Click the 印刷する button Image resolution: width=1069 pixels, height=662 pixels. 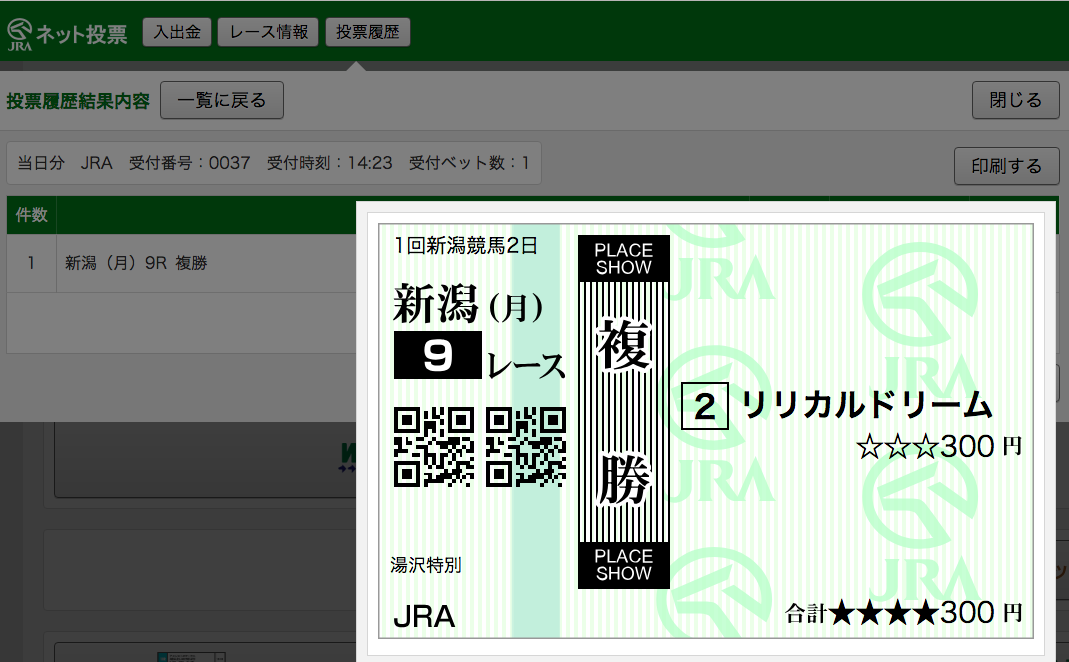1006,166
